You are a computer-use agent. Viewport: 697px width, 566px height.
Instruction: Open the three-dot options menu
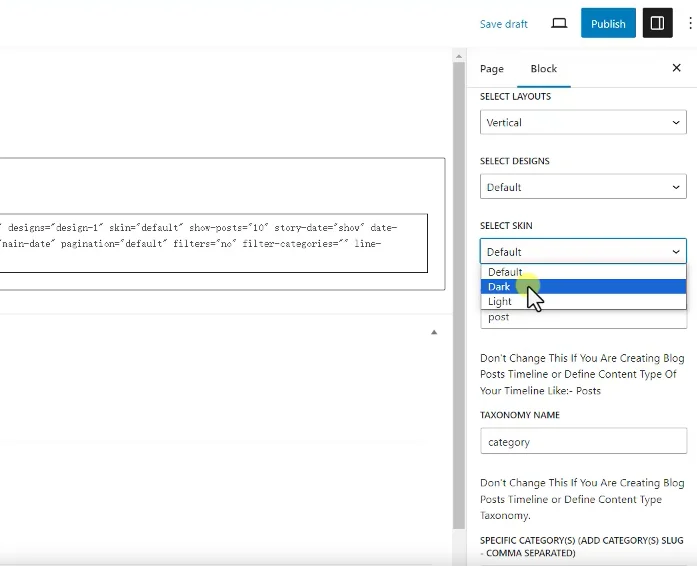click(689, 23)
